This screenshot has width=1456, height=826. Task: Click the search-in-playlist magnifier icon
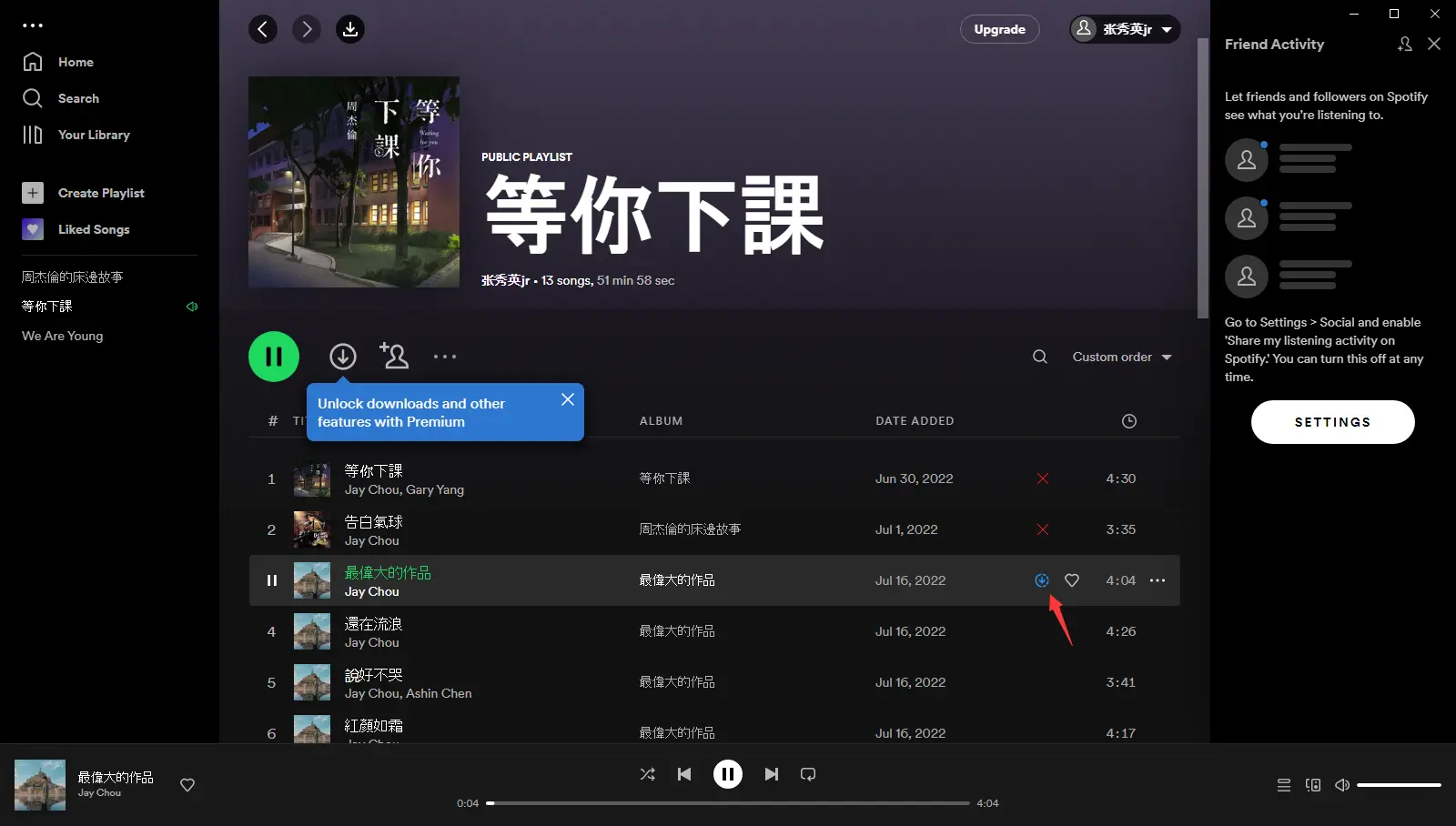click(1039, 357)
